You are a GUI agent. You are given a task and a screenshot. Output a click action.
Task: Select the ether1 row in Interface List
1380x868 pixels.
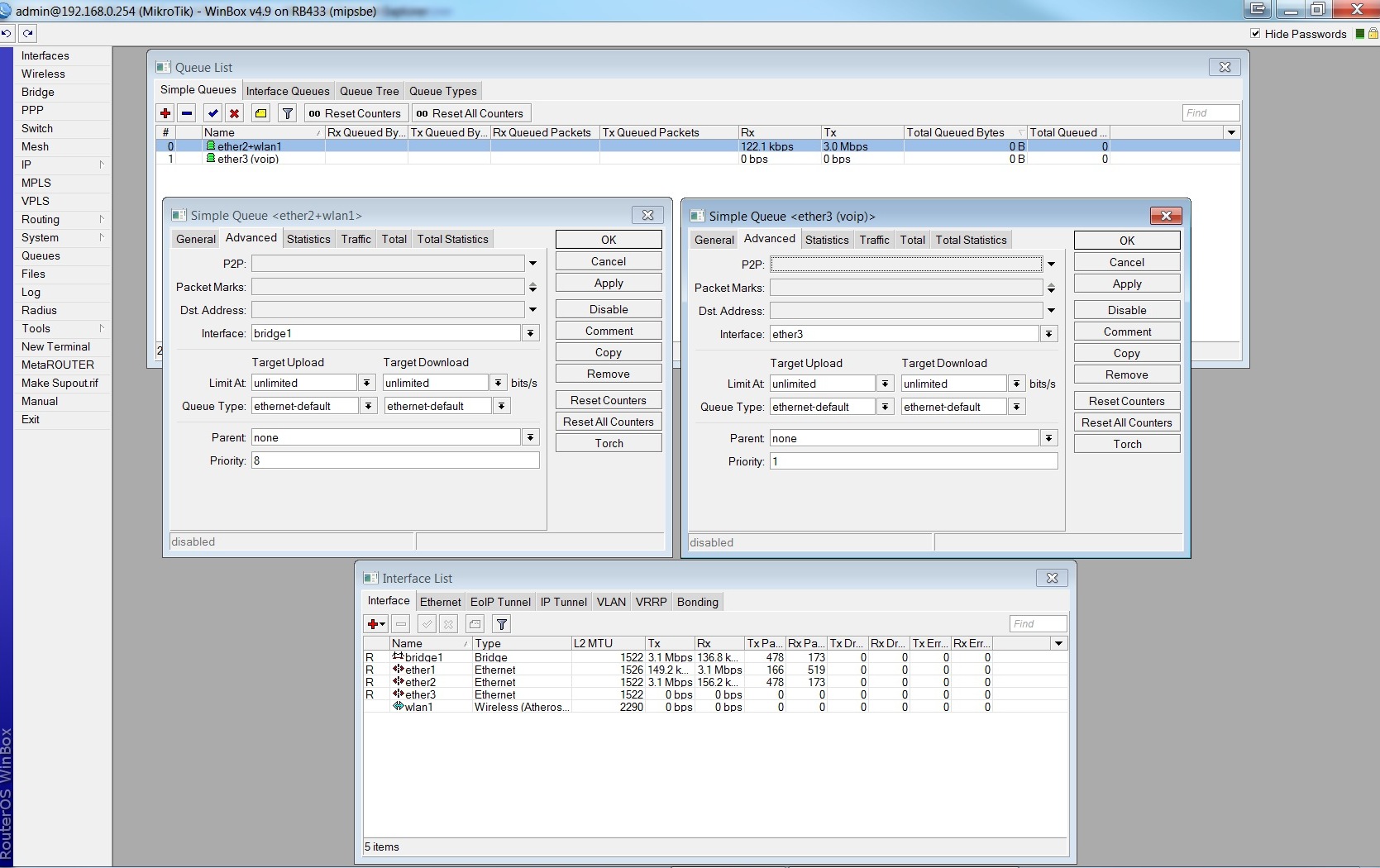tap(420, 670)
